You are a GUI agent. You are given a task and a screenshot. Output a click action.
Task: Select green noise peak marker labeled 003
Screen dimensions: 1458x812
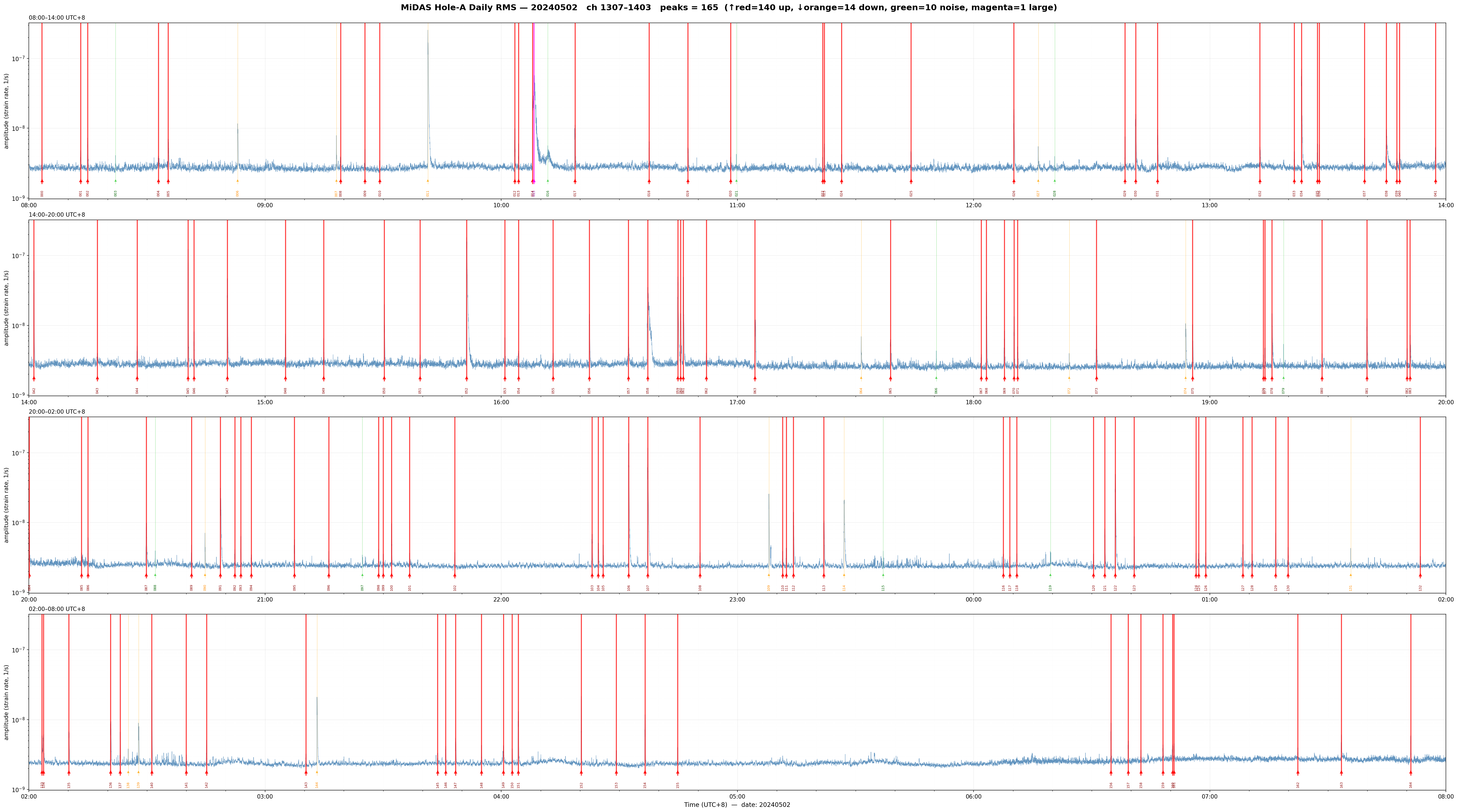pos(115,181)
